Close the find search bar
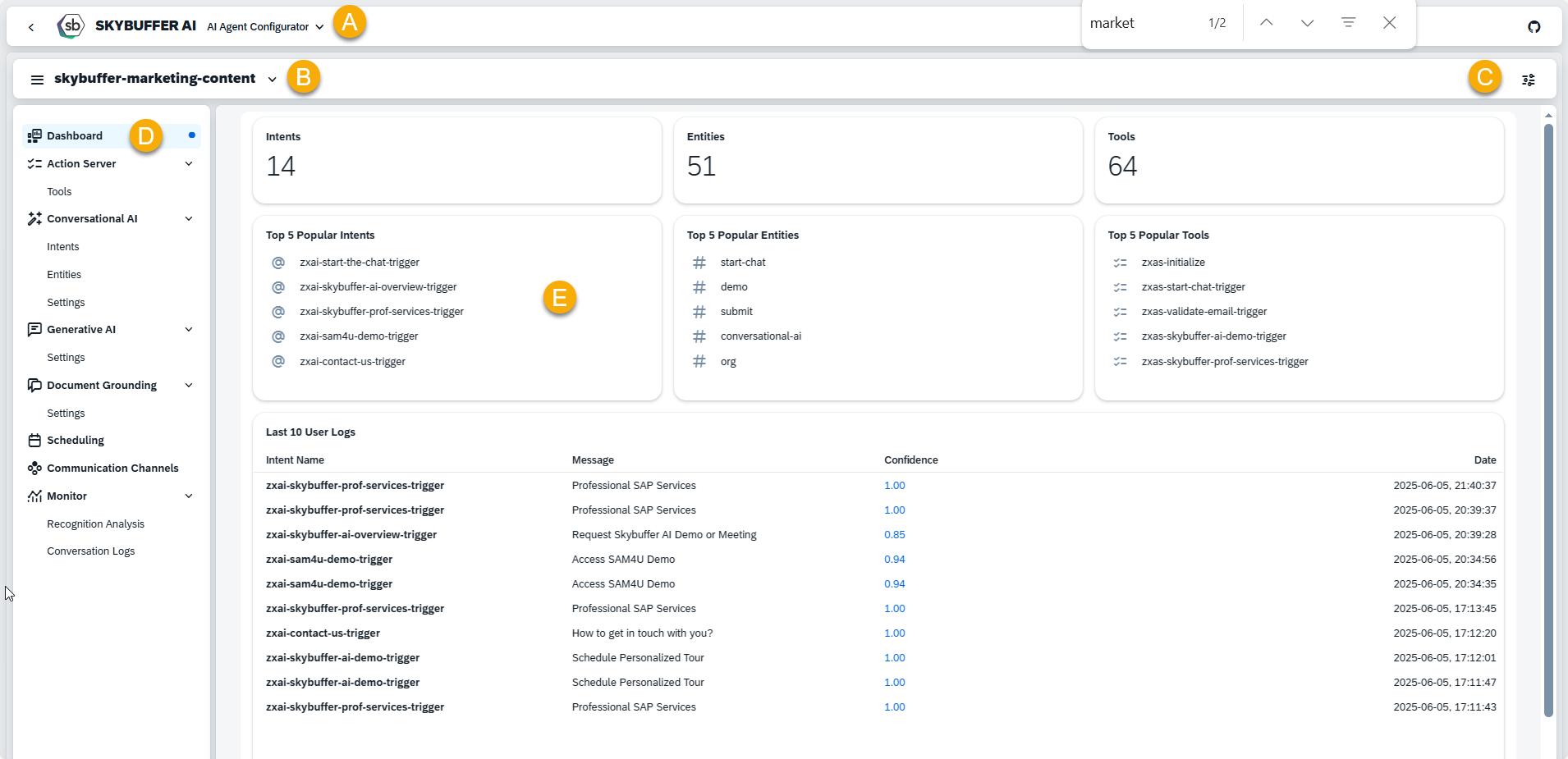This screenshot has width=1568, height=759. [x=1389, y=23]
